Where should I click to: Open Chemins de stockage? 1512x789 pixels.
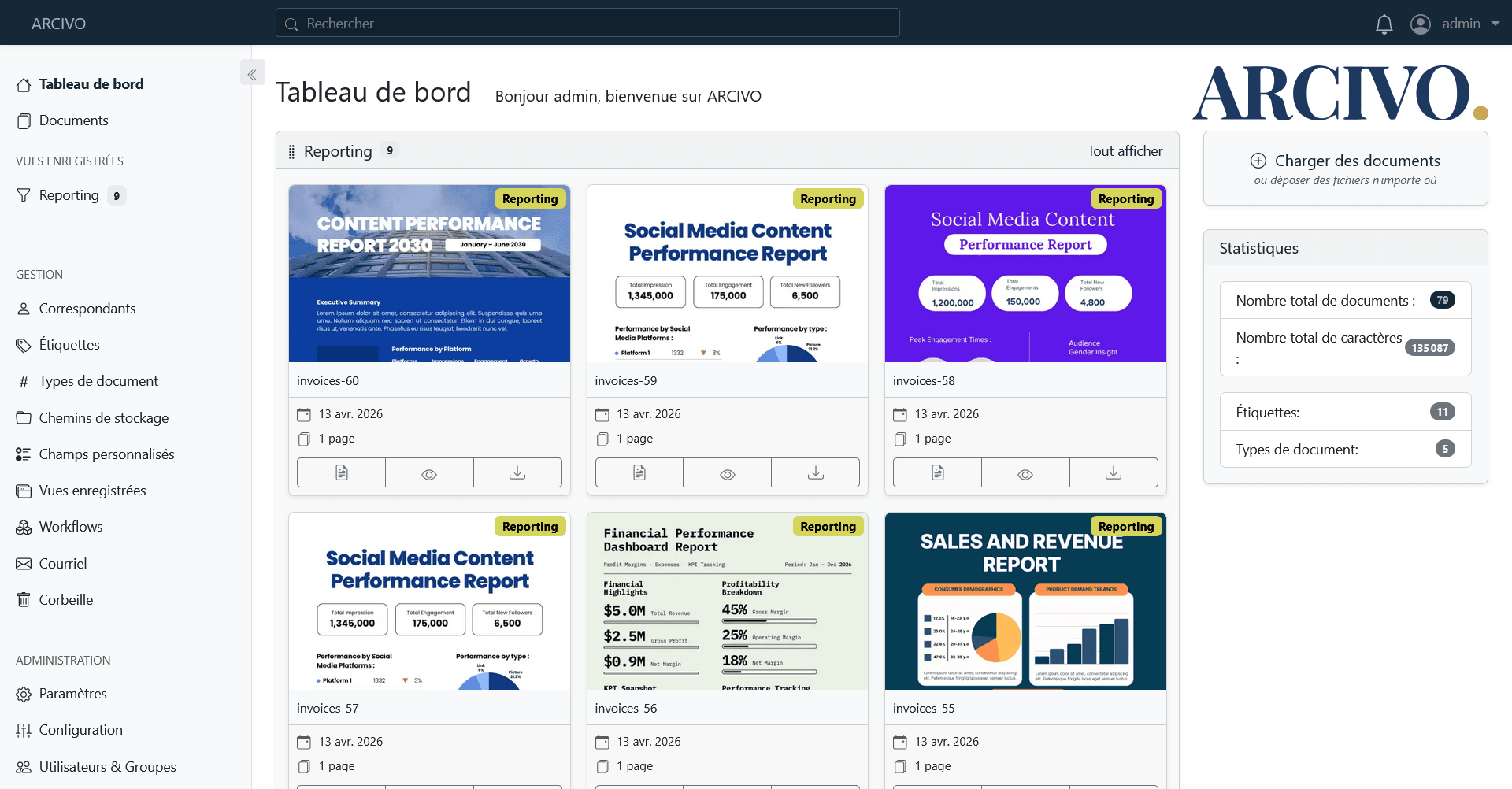[92, 418]
